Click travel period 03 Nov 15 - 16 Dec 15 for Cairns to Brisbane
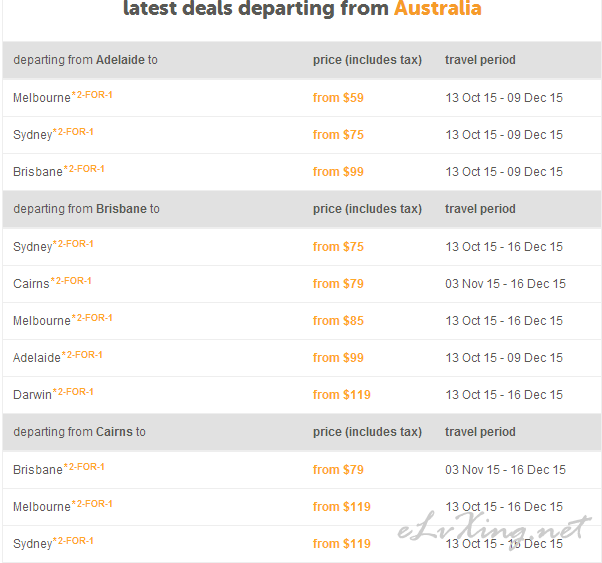Viewport: 602px width, 563px height. coord(505,470)
